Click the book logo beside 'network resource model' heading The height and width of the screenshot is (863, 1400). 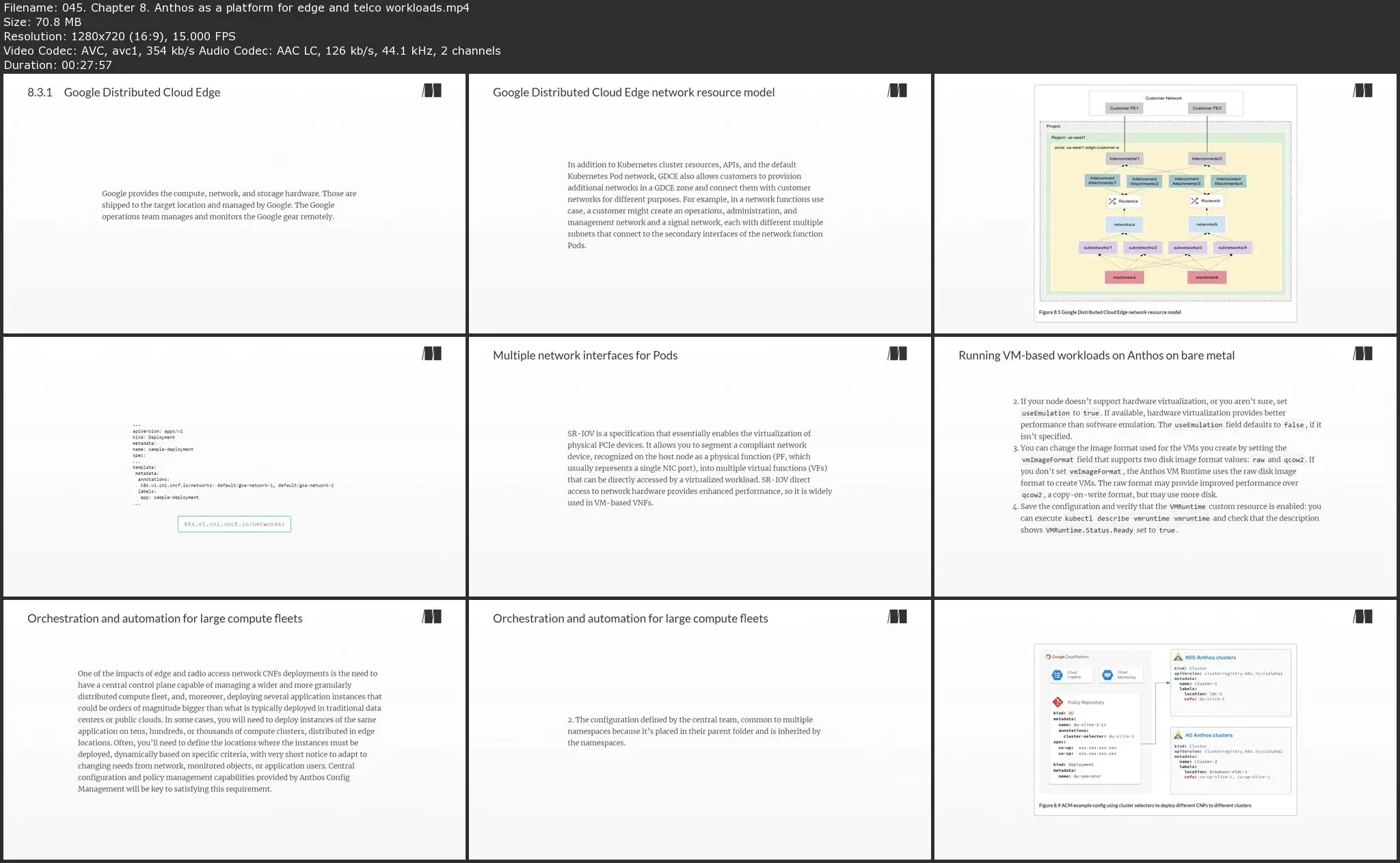[898, 91]
